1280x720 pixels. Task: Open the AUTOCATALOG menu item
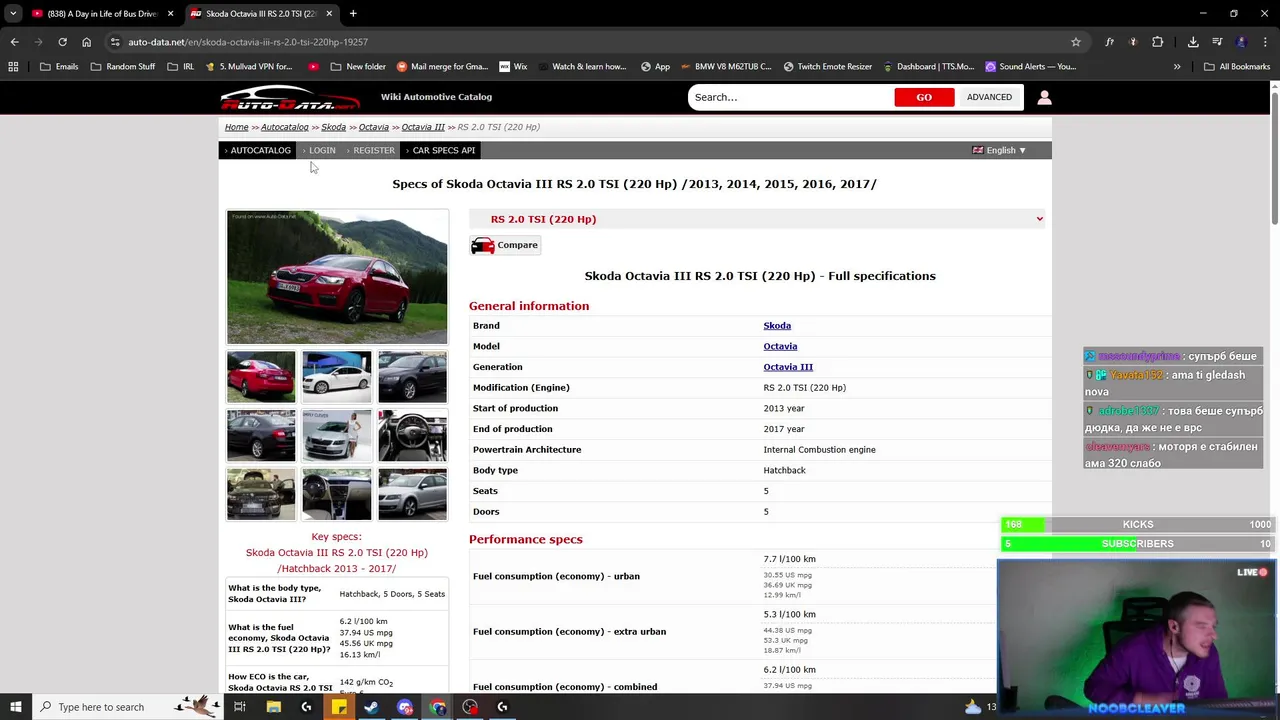tap(260, 150)
